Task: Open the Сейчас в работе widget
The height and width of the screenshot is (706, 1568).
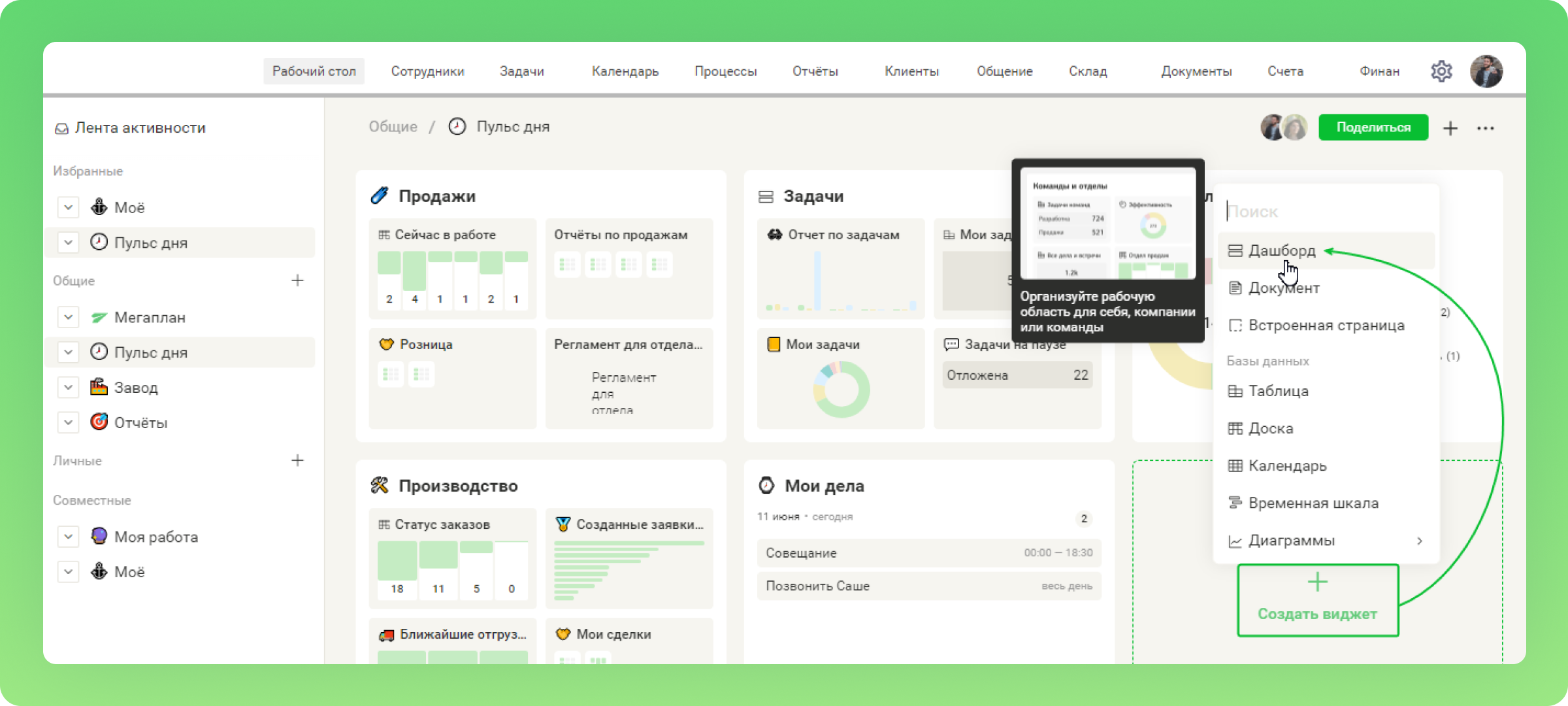Action: [x=453, y=269]
